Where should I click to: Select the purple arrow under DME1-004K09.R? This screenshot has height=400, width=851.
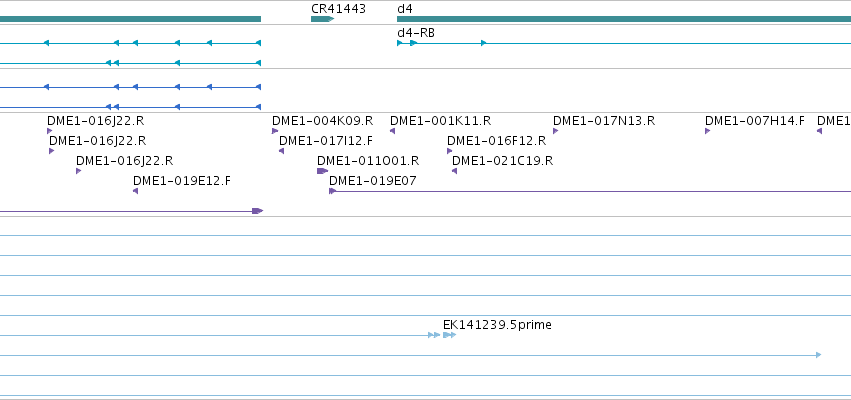(275, 131)
